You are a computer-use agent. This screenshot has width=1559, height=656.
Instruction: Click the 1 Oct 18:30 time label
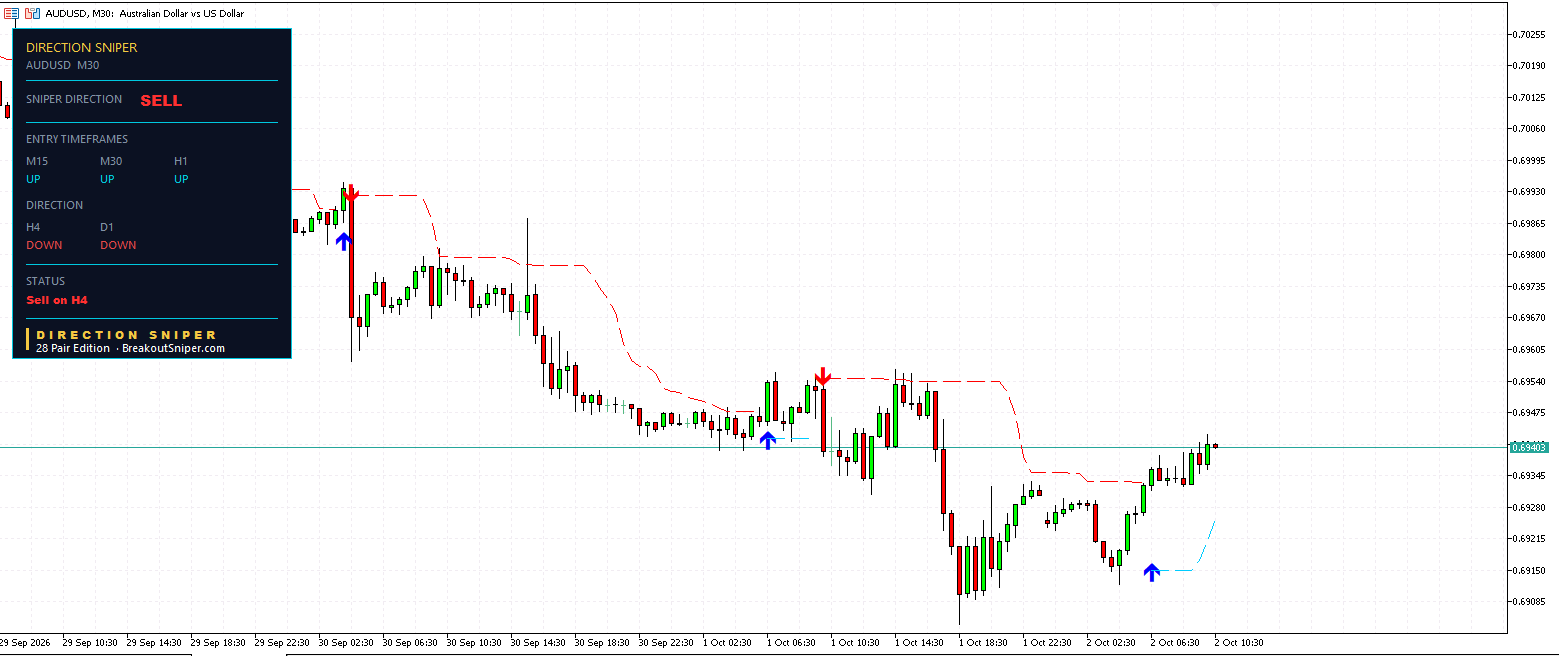tap(983, 643)
